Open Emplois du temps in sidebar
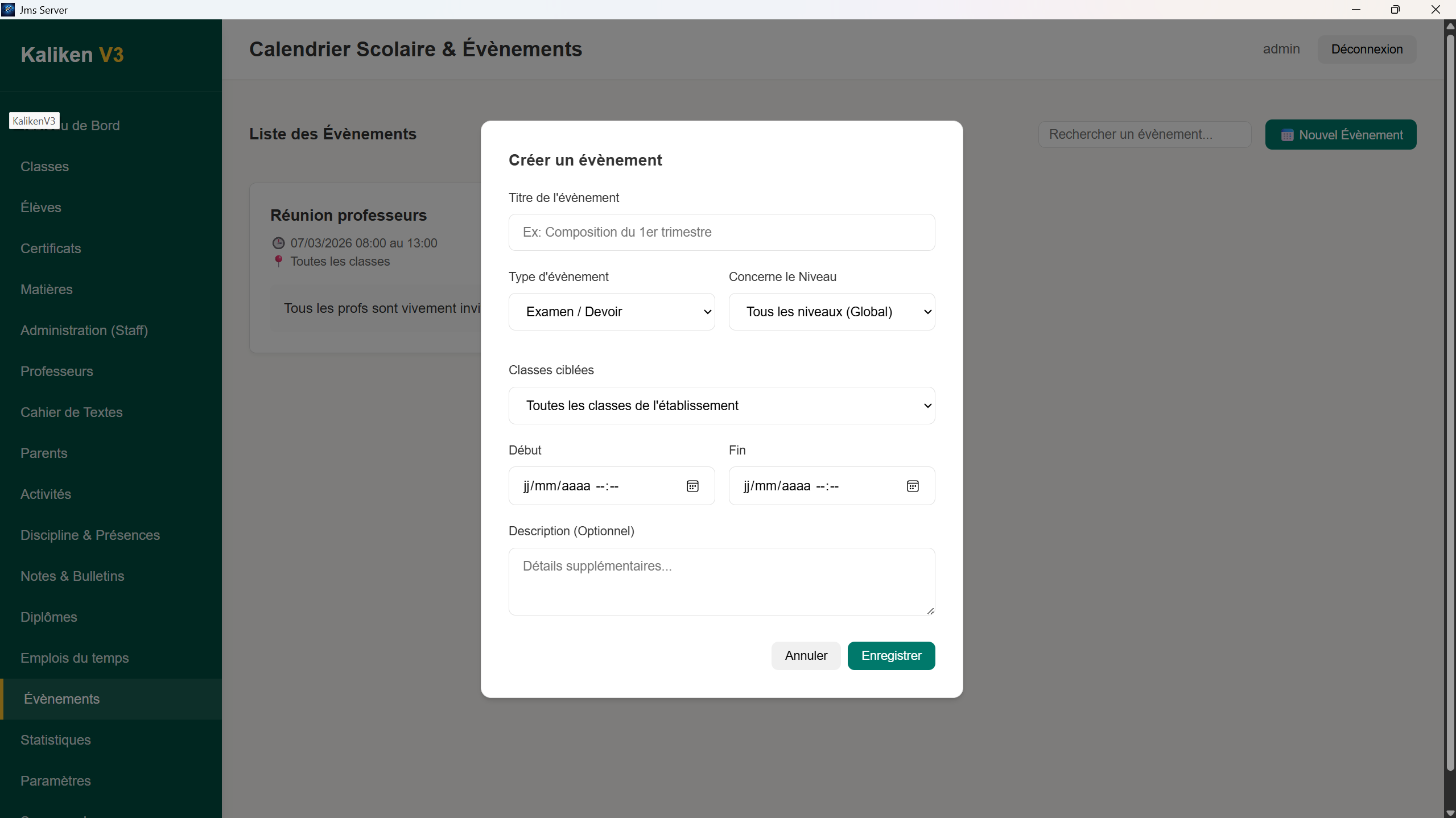This screenshot has height=818, width=1456. coord(75,658)
